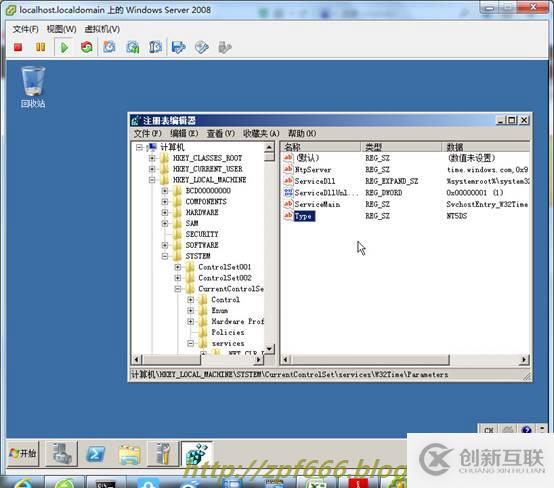Open the VM console 视图(W) menu
Screen dimensions: 554x488
(x=61, y=29)
